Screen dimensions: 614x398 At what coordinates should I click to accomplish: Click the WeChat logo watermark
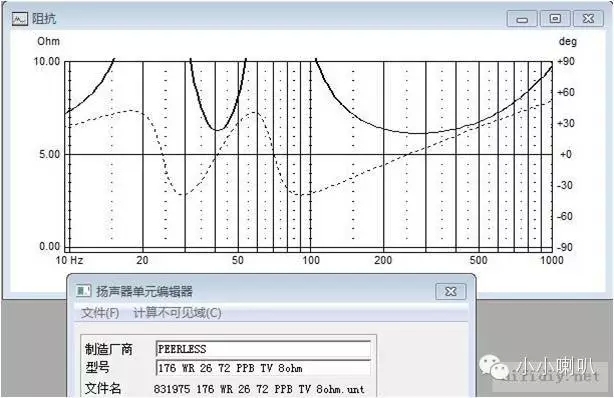coord(493,367)
